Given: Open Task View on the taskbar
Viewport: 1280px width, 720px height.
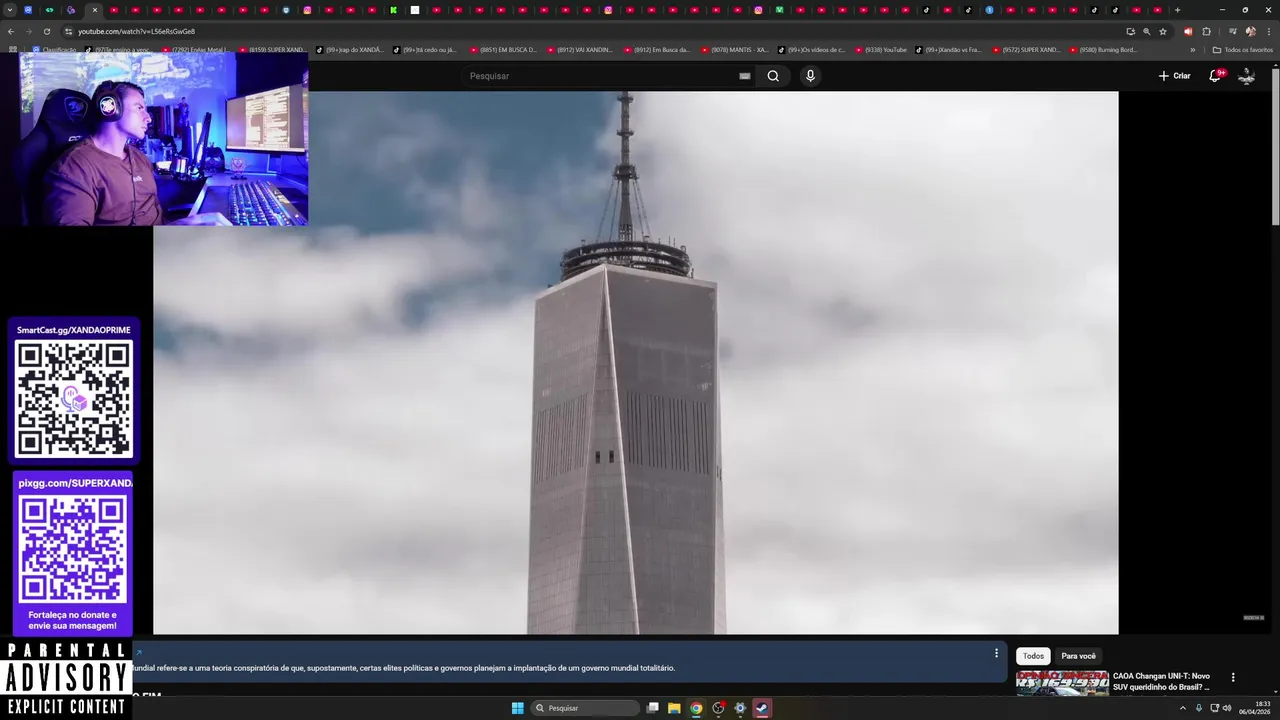Looking at the screenshot, I should [652, 708].
